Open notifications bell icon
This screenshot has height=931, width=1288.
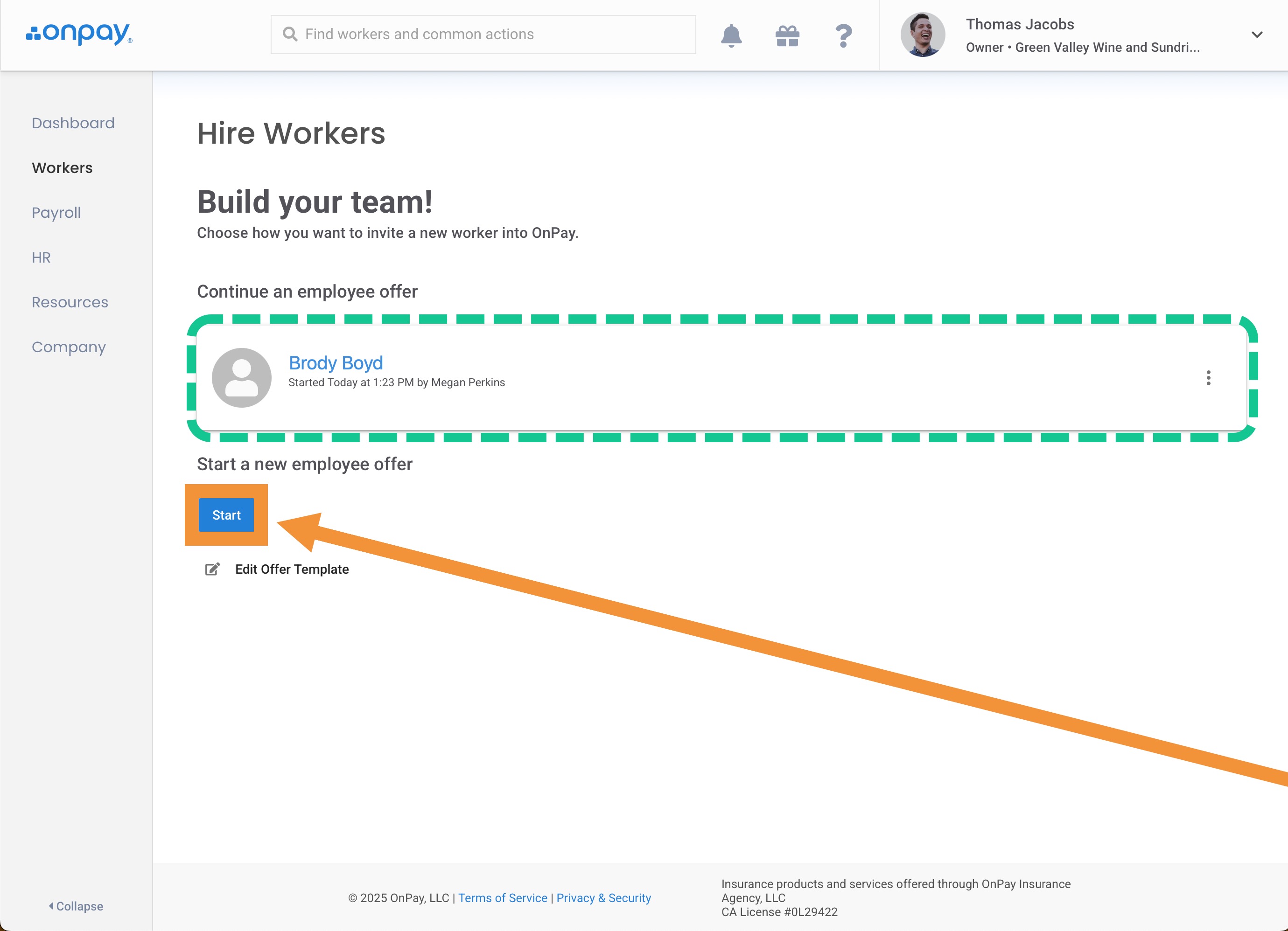pos(731,35)
